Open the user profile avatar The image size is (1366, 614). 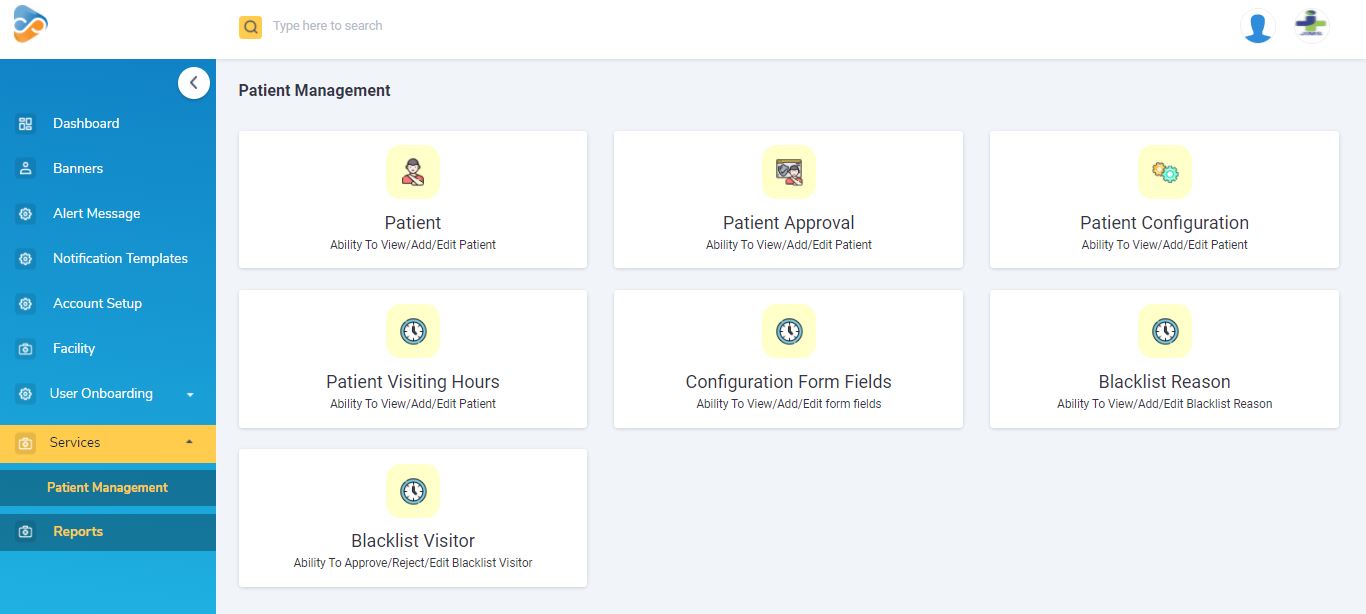point(1258,26)
